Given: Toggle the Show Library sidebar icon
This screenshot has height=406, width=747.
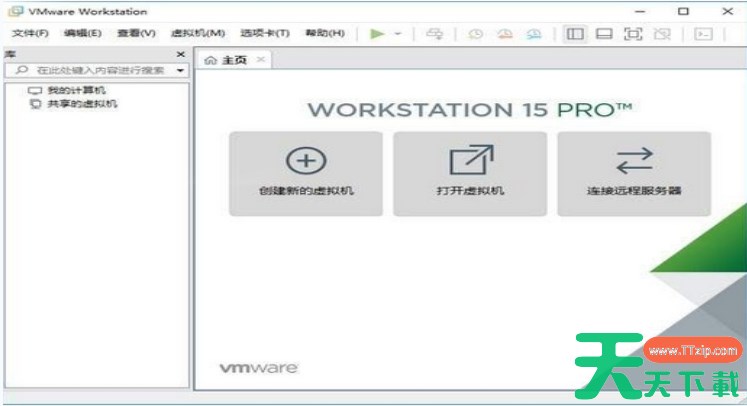Looking at the screenshot, I should (x=575, y=34).
